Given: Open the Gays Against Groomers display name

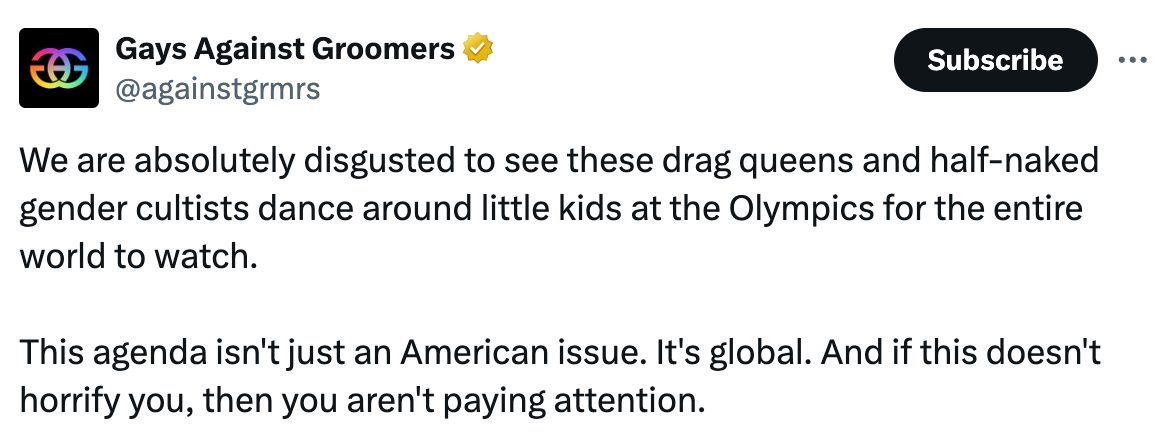Looking at the screenshot, I should click(x=285, y=49).
